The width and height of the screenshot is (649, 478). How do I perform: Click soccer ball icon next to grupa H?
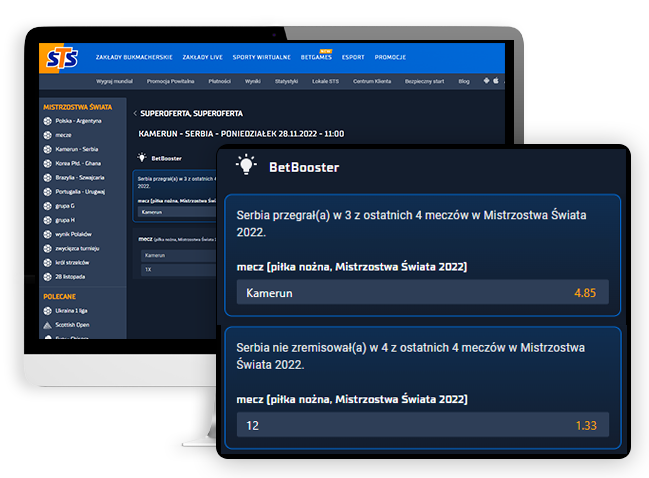pyautogui.click(x=48, y=220)
